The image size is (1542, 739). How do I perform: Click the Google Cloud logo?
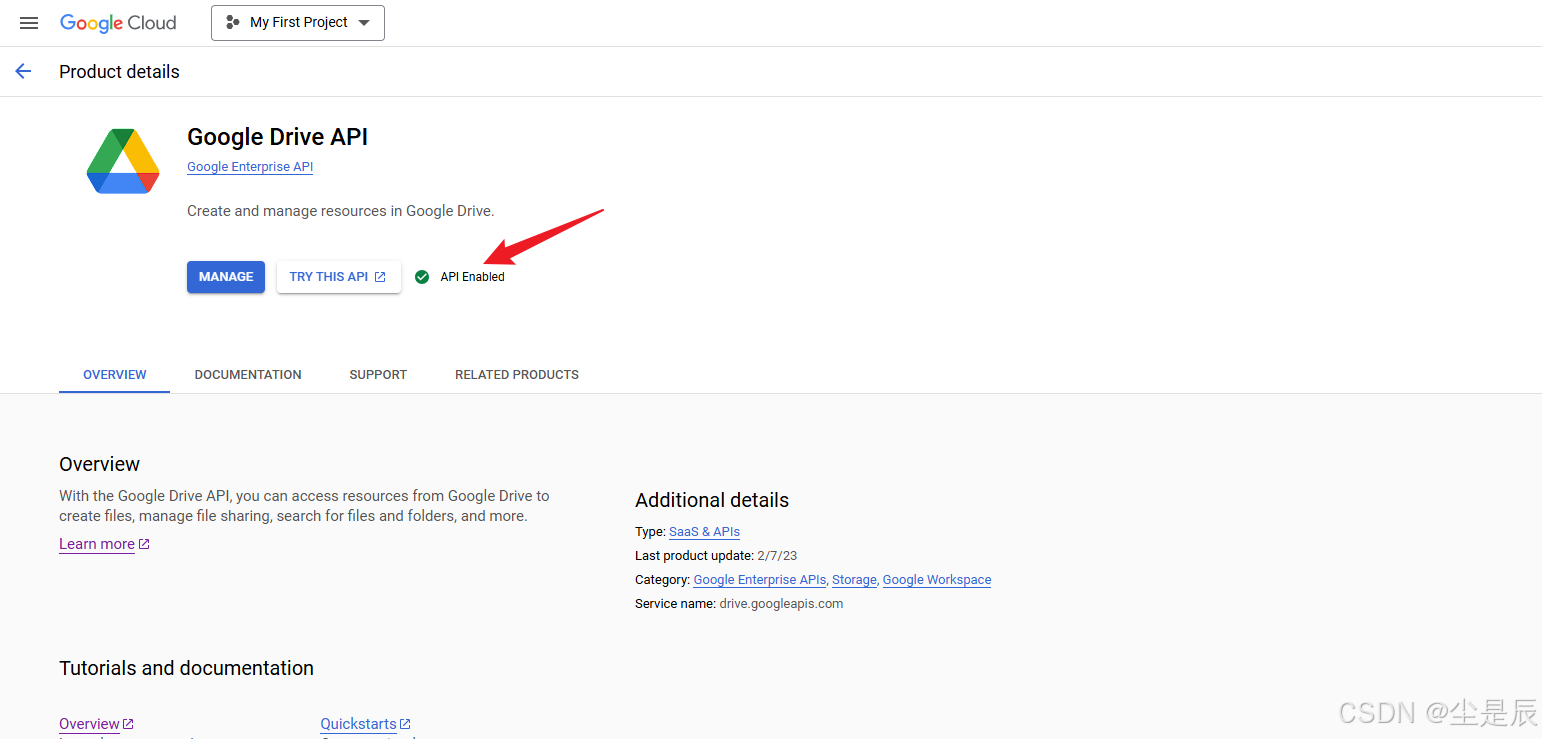118,23
